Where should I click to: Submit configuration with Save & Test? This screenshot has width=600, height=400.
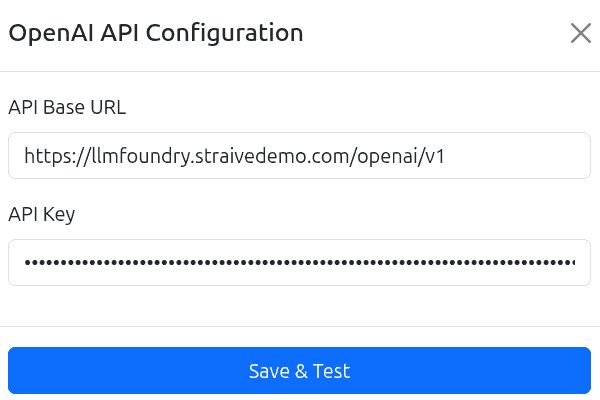coord(299,371)
